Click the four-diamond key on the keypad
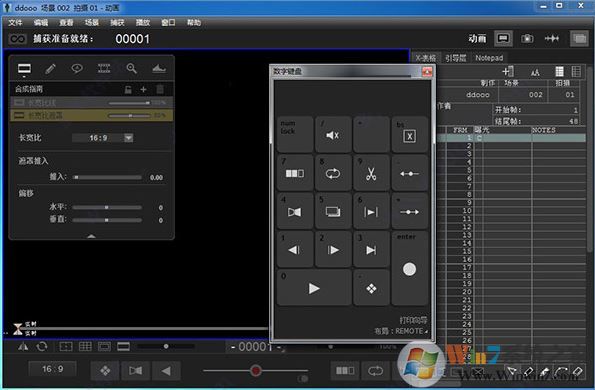Image resolution: width=595 pixels, height=390 pixels. pyautogui.click(x=371, y=288)
